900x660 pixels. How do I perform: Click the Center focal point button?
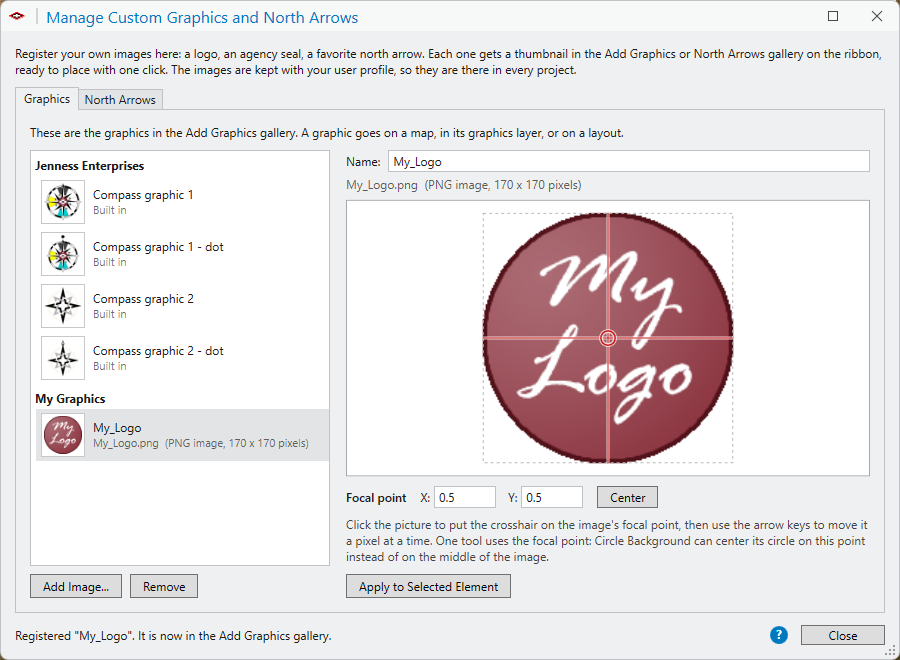(x=627, y=498)
